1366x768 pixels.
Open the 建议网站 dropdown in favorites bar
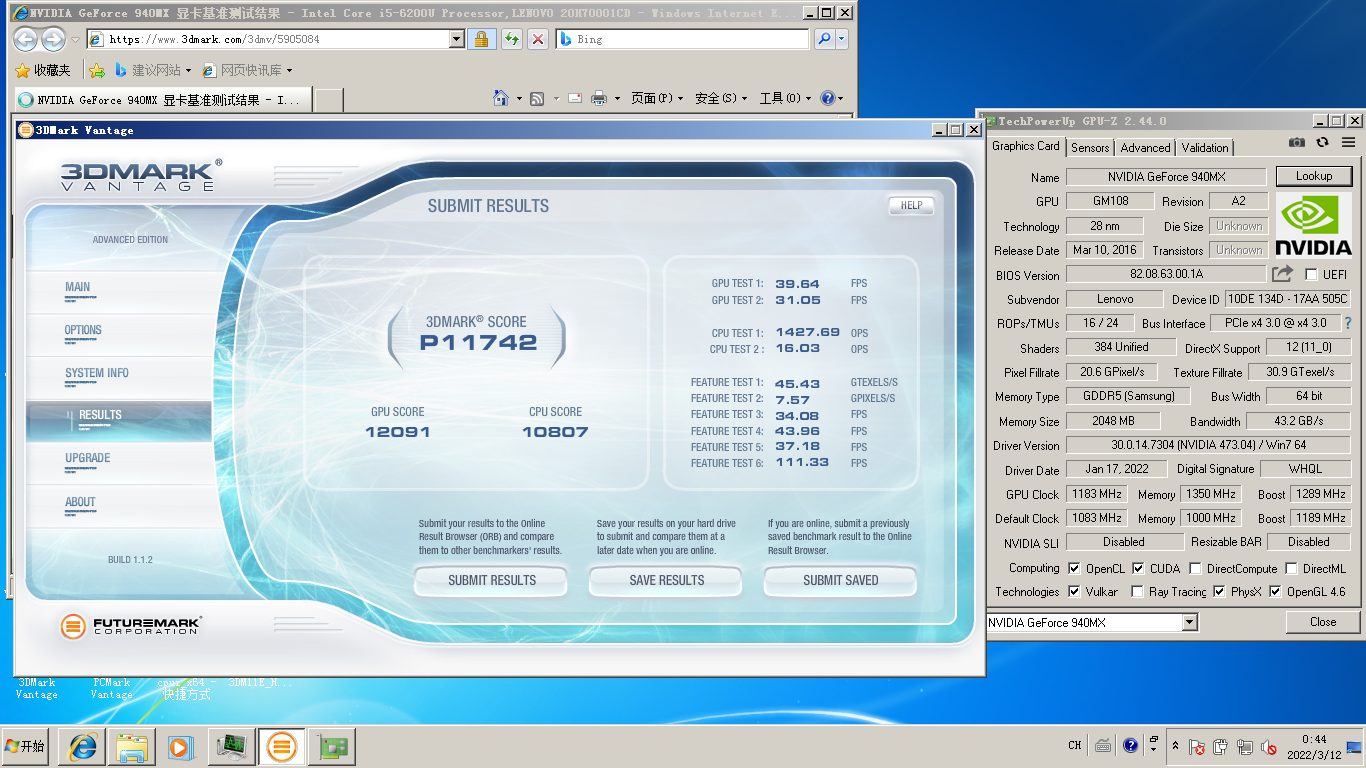pyautogui.click(x=188, y=70)
